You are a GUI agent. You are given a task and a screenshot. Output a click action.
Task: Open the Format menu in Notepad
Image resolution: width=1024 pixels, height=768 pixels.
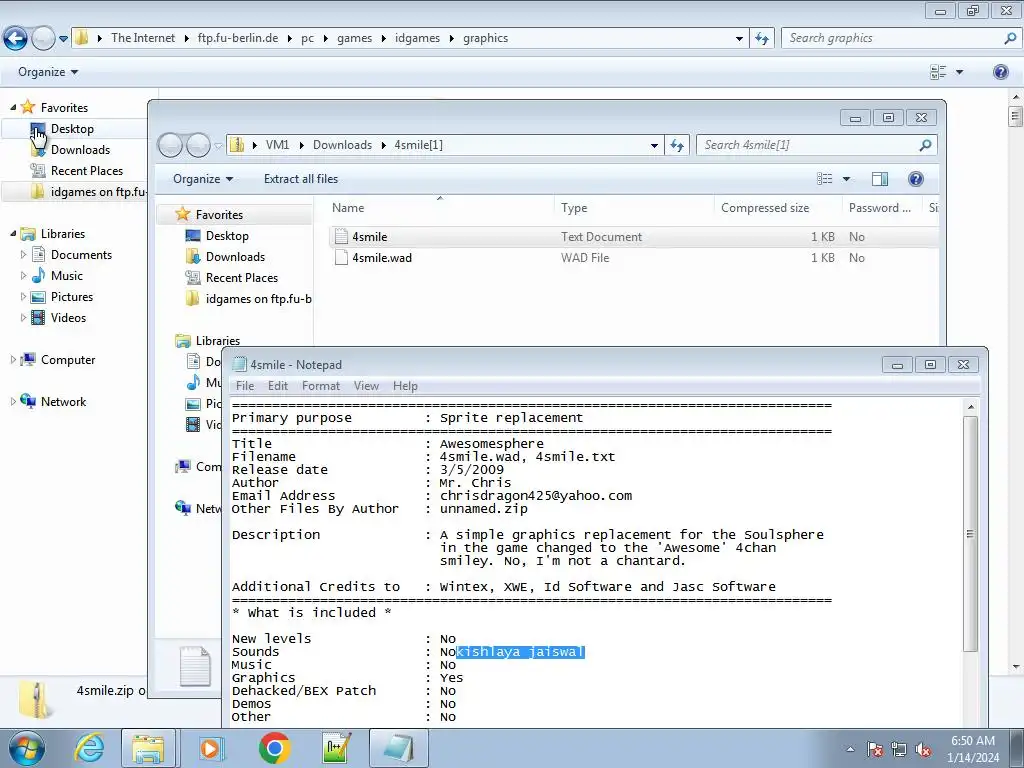[321, 386]
